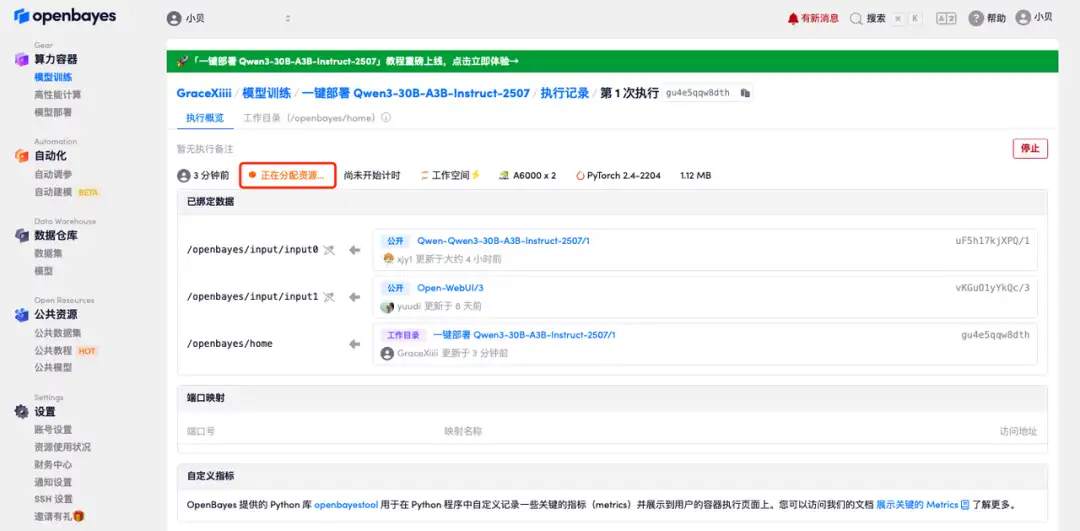Viewport: 1080px width, 531px height.
Task: Click 一键部署 Qwen3-30B-A3B-Instruct-2507 in the breadcrumb
Action: 416,93
